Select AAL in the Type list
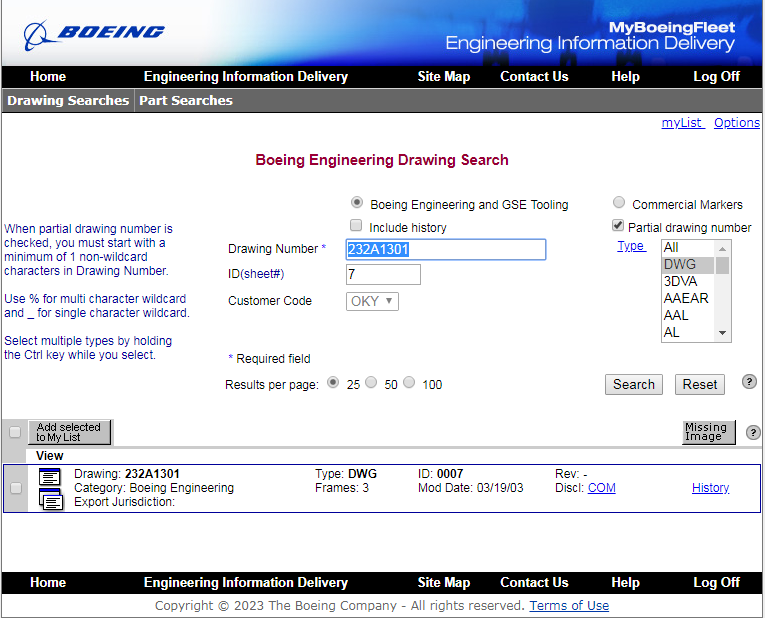 (x=688, y=315)
